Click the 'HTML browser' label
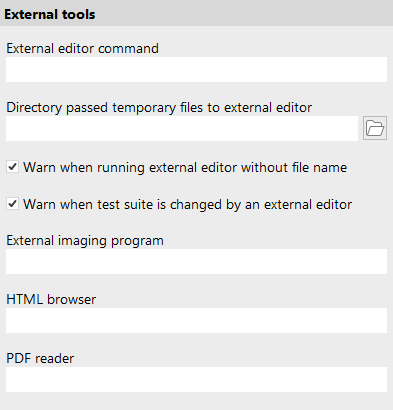Viewport: 393px width, 410px height. click(x=51, y=299)
